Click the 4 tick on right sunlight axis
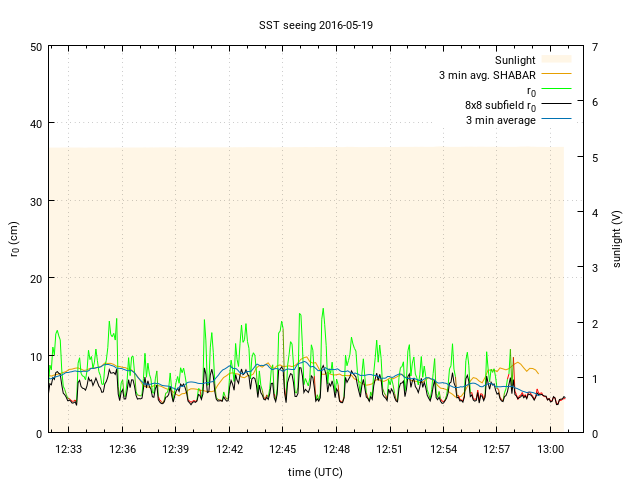The height and width of the screenshot is (480, 640). (595, 212)
